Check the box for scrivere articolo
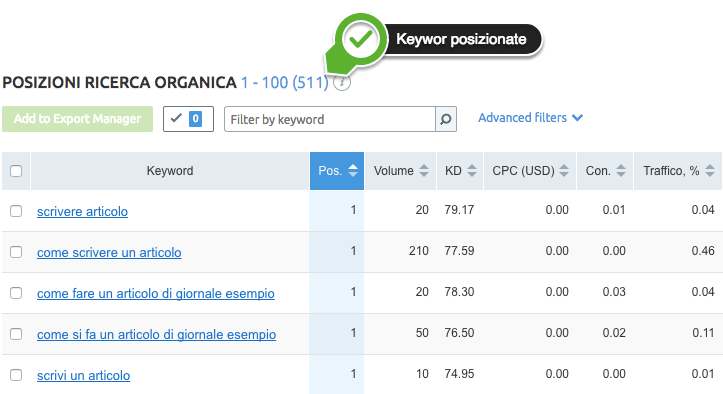723x394 pixels. coord(16,211)
